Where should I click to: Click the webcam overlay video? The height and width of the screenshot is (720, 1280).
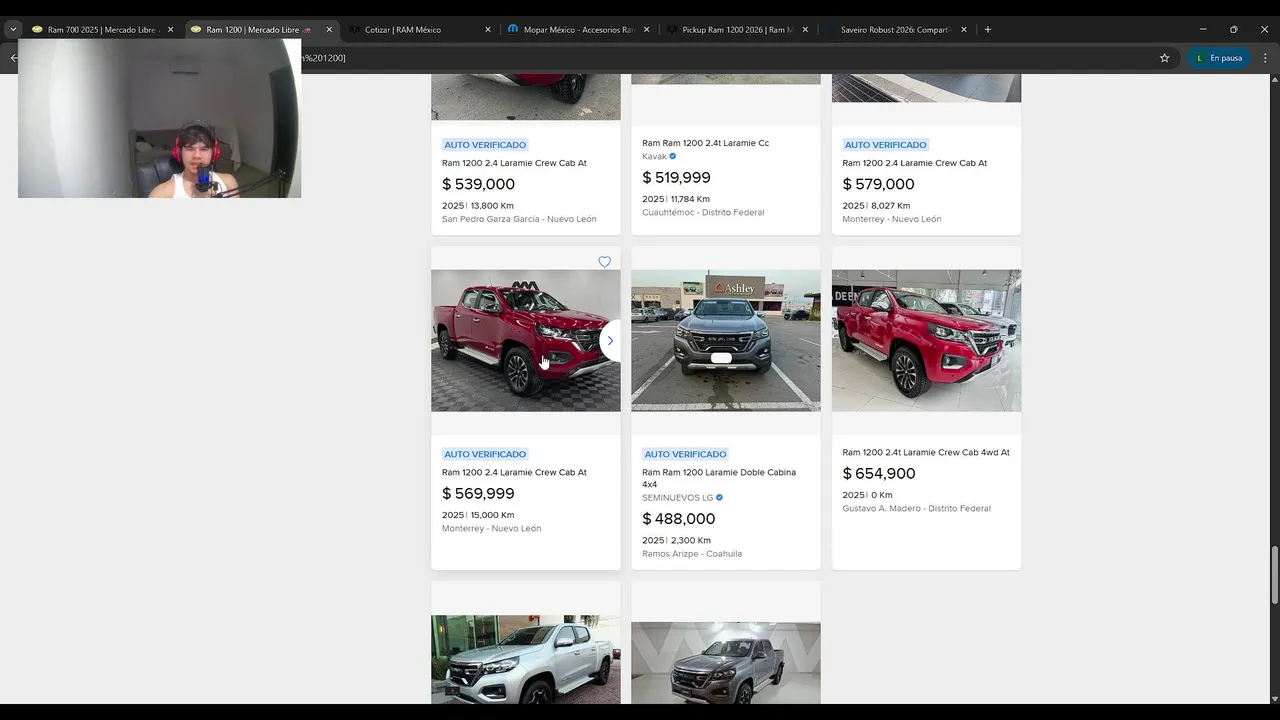click(x=159, y=118)
